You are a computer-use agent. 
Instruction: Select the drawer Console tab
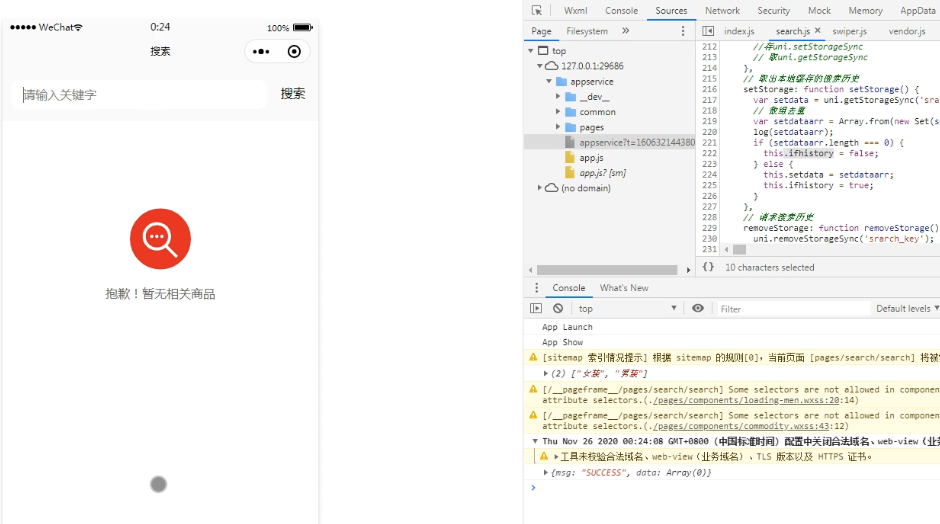pyautogui.click(x=568, y=288)
